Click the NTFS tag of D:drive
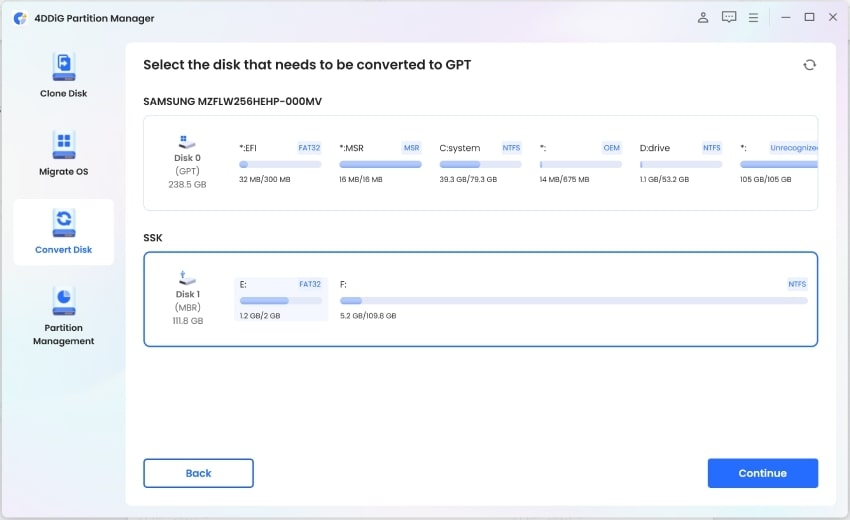 coord(712,147)
